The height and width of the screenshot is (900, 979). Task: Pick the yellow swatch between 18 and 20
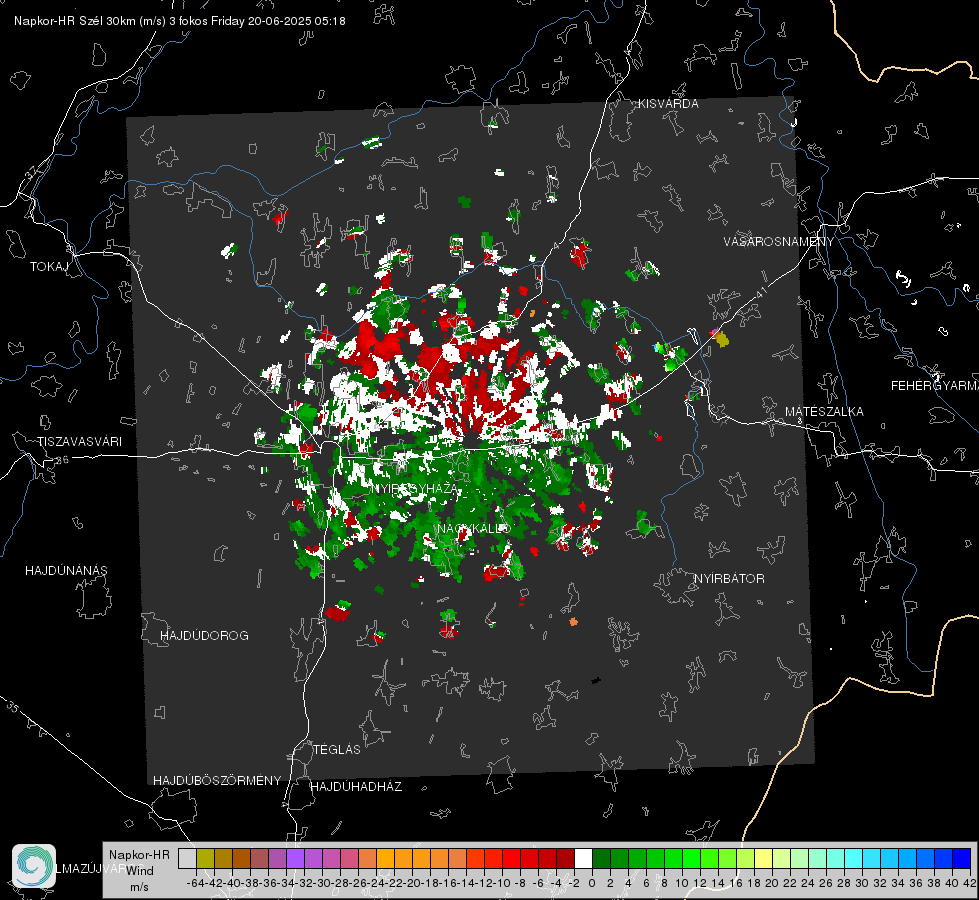tap(764, 858)
